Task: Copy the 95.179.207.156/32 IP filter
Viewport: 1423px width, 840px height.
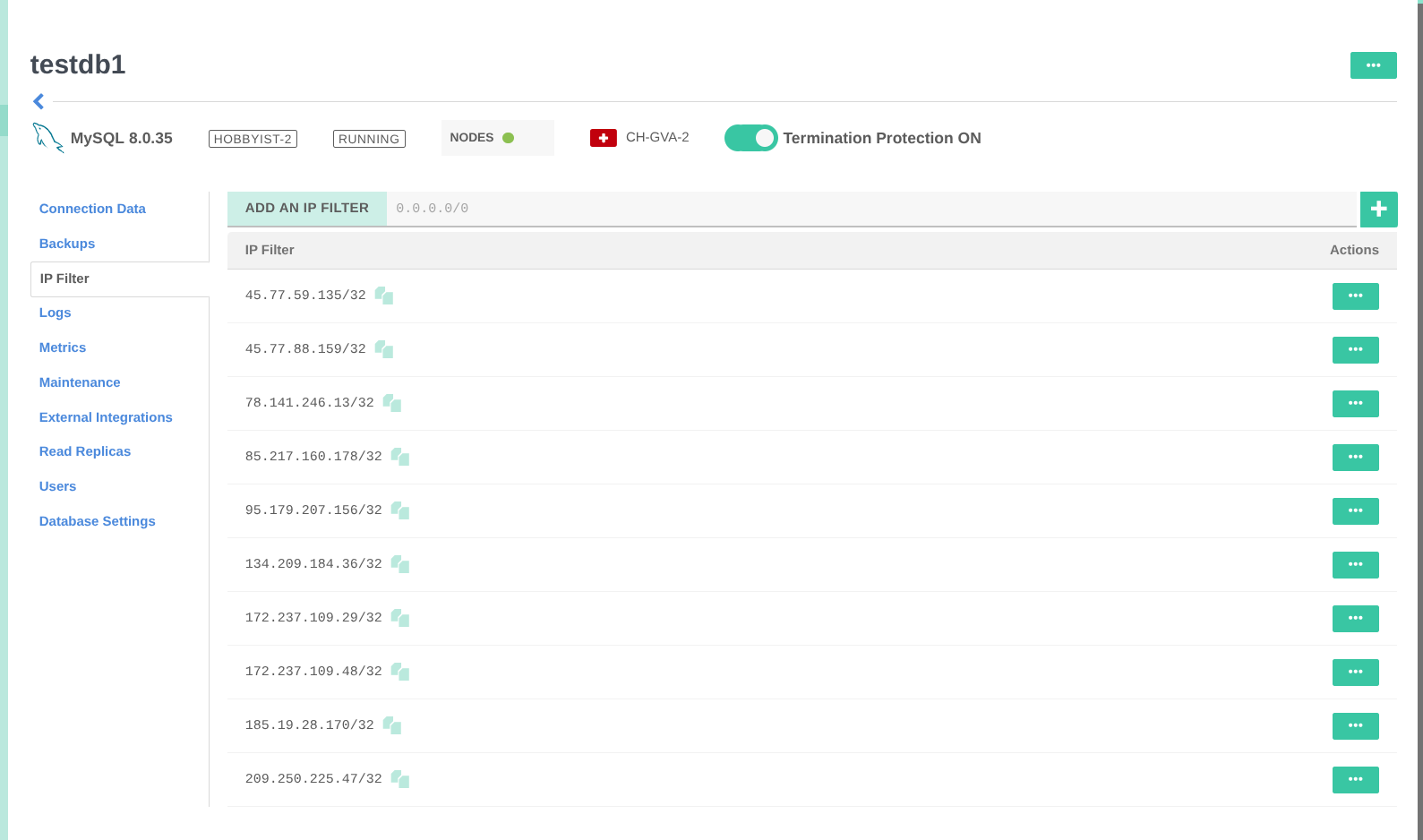Action: 400,510
